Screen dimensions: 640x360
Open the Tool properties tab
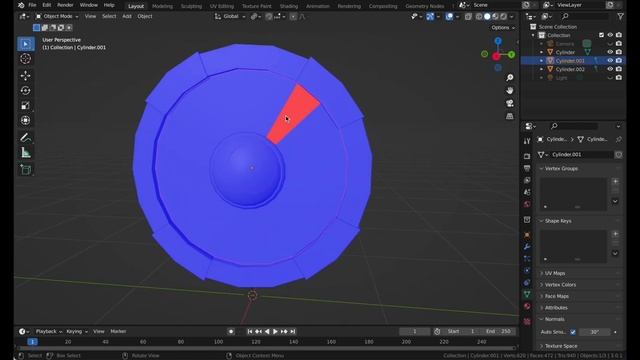[527, 141]
